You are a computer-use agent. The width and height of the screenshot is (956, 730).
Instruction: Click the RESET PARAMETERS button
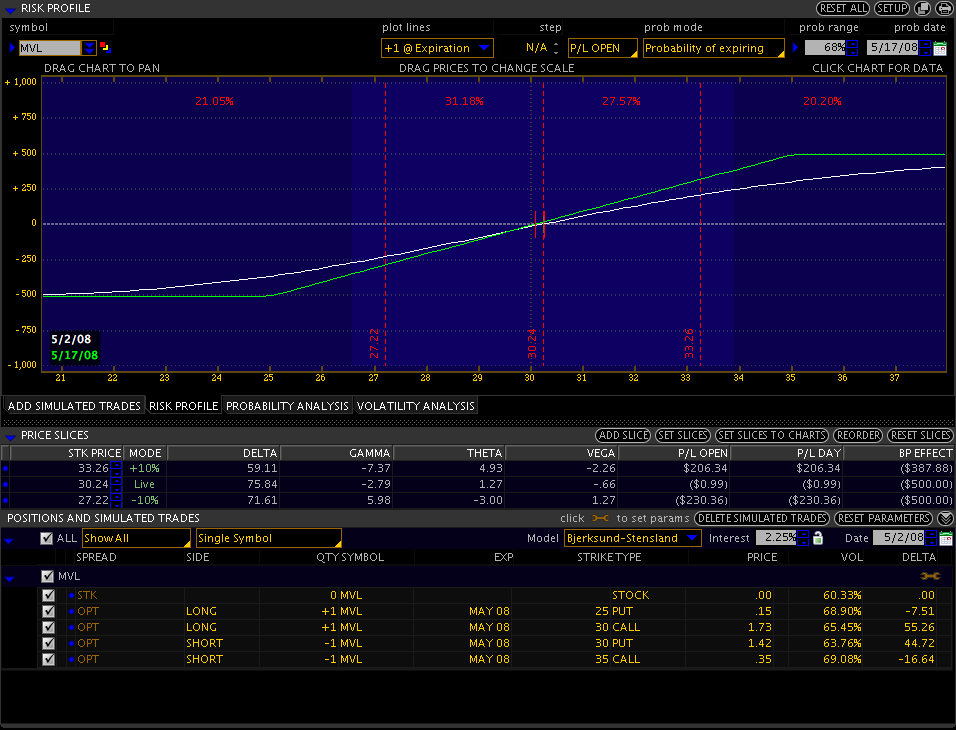click(883, 518)
